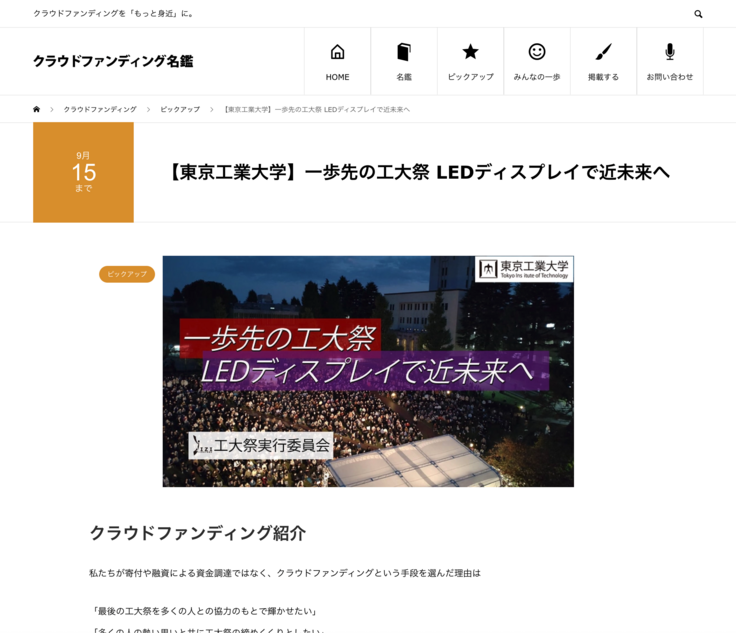Click the クラウドファンディング名鑑 site title
The height and width of the screenshot is (633, 736).
(113, 61)
